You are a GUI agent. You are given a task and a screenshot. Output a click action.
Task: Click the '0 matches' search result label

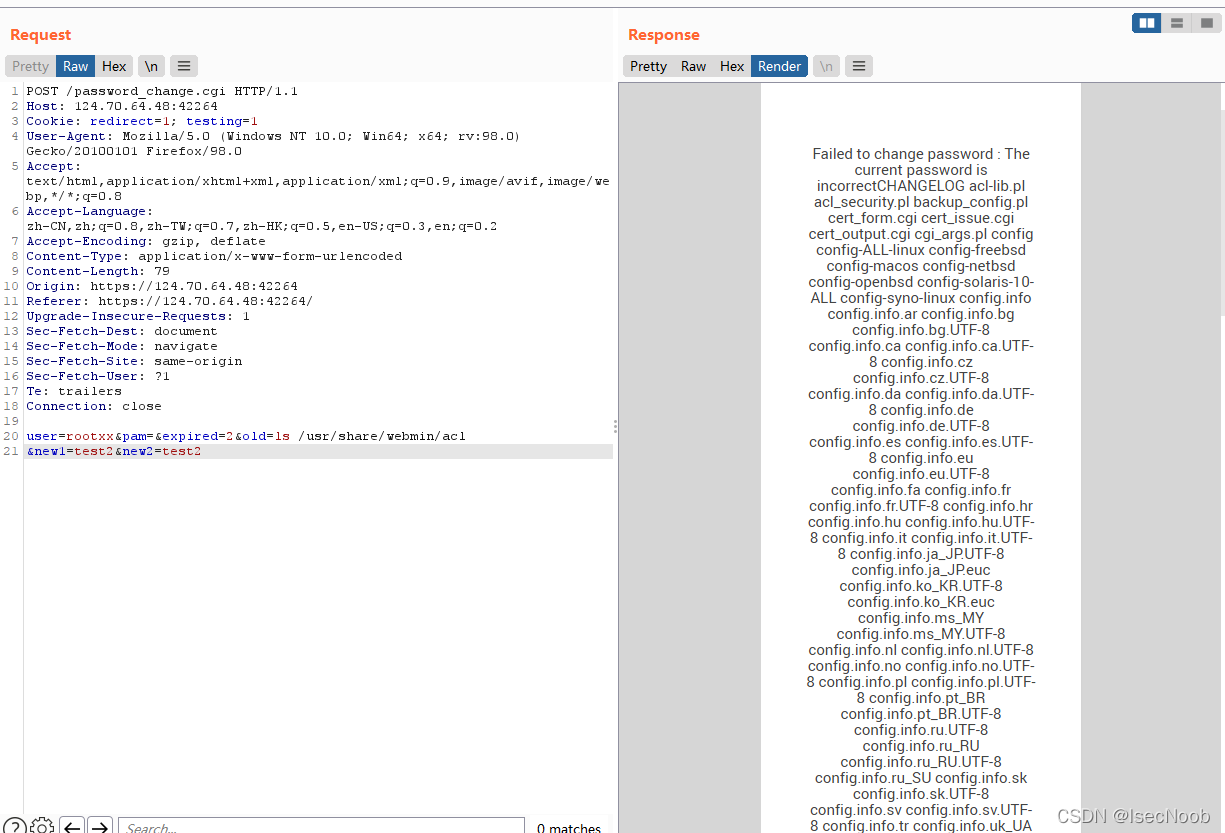pyautogui.click(x=569, y=828)
